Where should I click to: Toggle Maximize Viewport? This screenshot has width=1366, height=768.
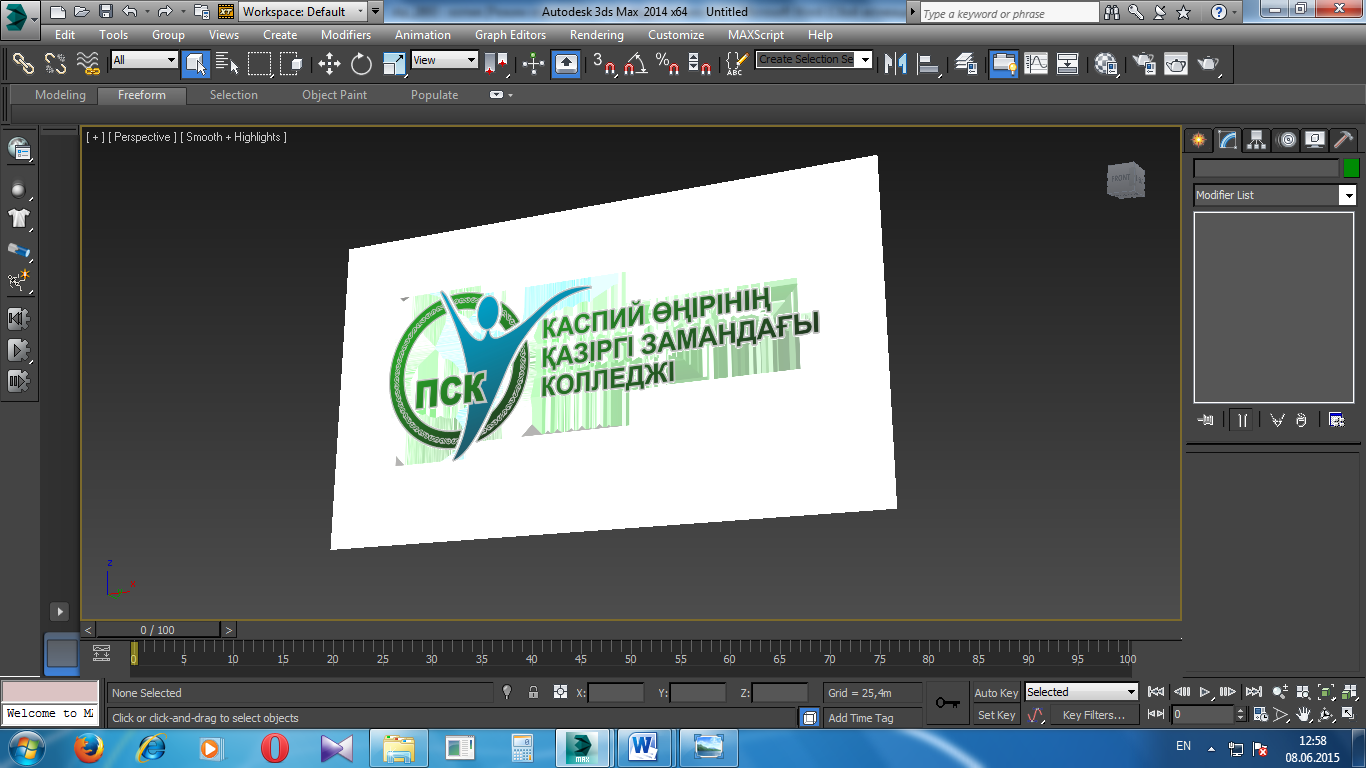click(x=1348, y=715)
